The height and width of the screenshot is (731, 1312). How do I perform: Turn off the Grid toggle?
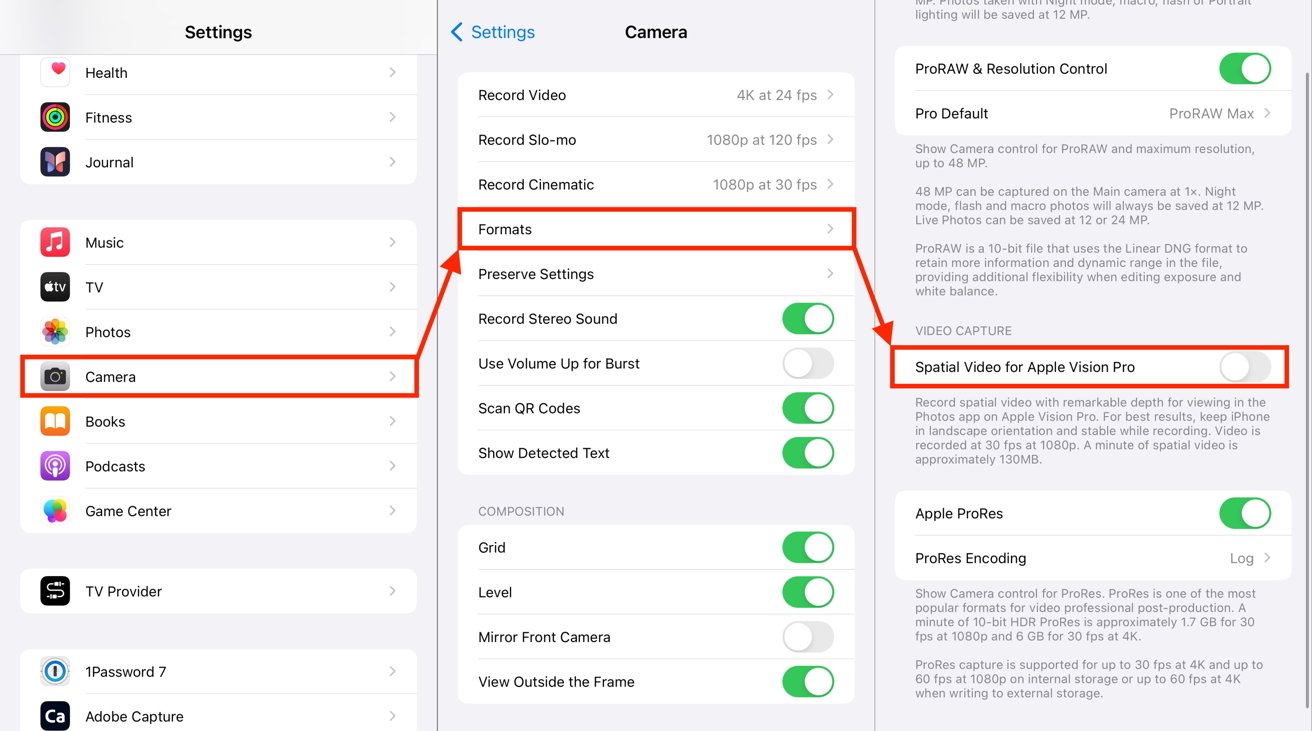click(808, 547)
